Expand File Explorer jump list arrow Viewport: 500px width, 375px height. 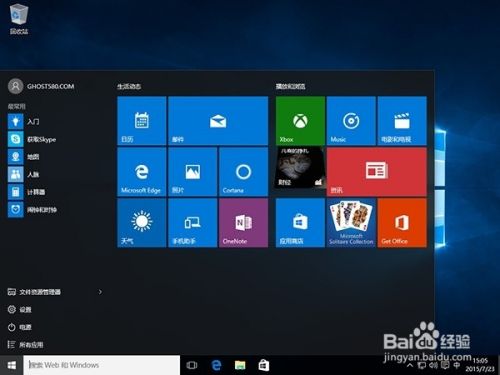tap(100, 292)
